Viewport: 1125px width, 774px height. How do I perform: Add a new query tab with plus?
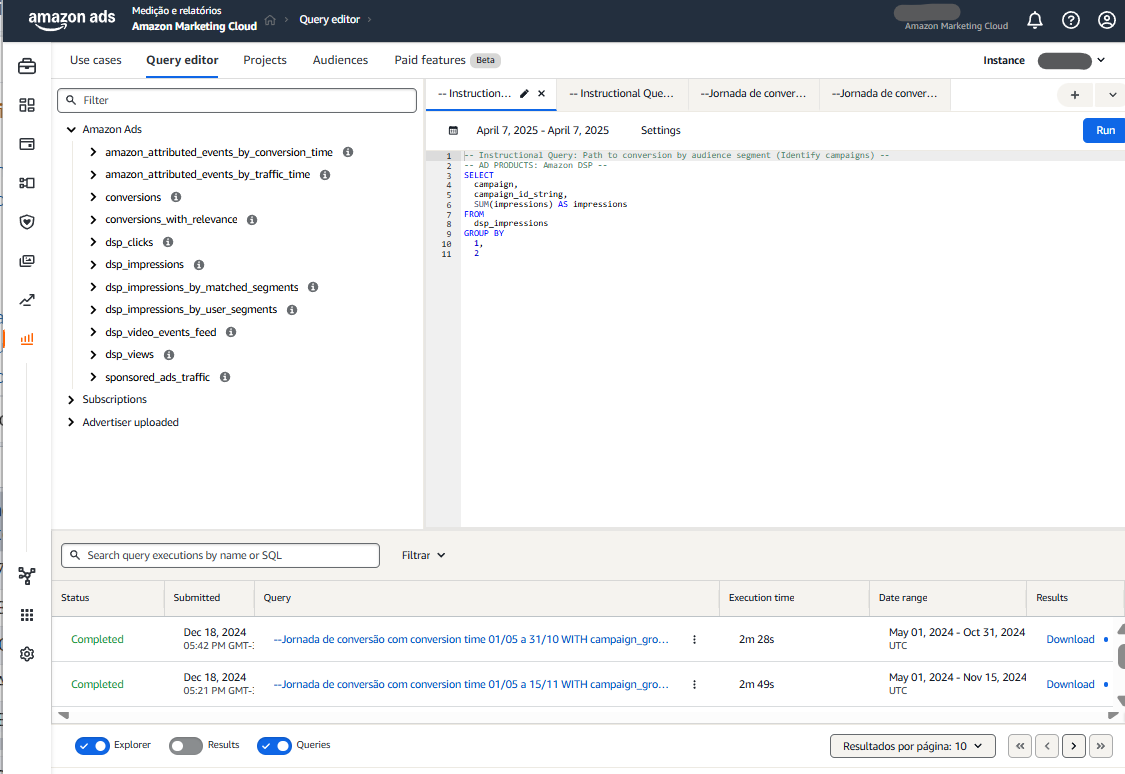click(x=1075, y=95)
